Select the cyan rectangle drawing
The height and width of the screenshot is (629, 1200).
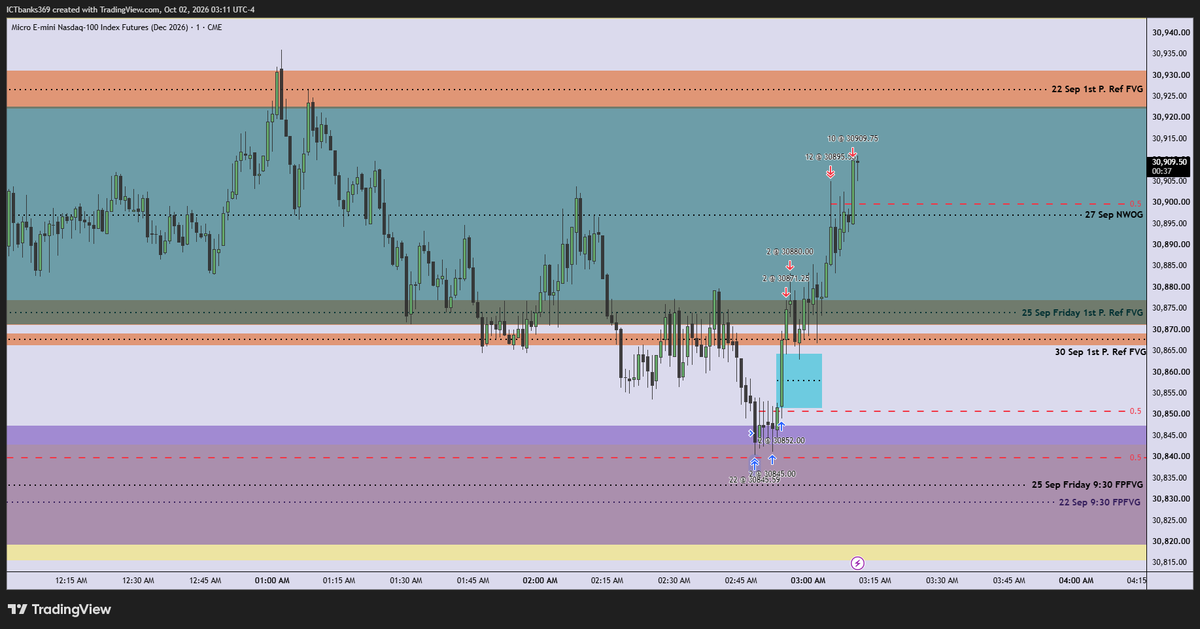coord(800,380)
